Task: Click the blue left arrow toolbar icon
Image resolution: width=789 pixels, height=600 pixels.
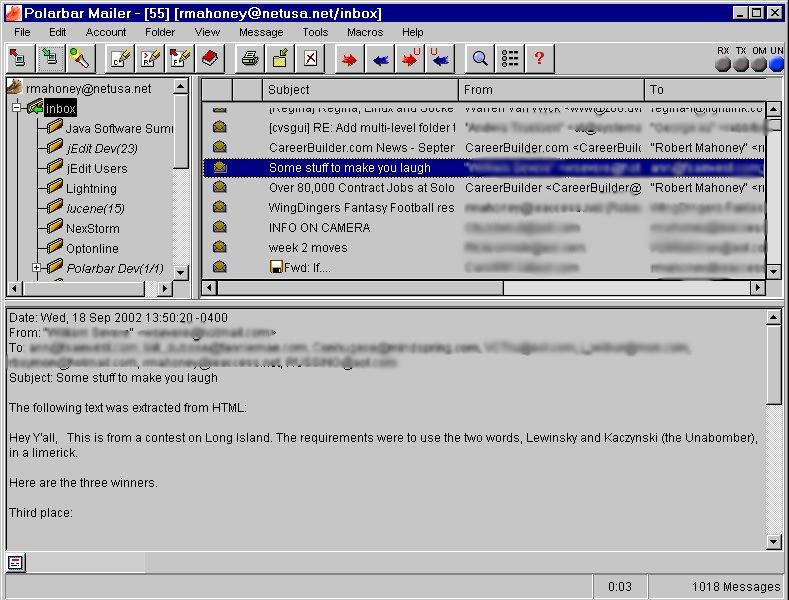Action: [380, 59]
